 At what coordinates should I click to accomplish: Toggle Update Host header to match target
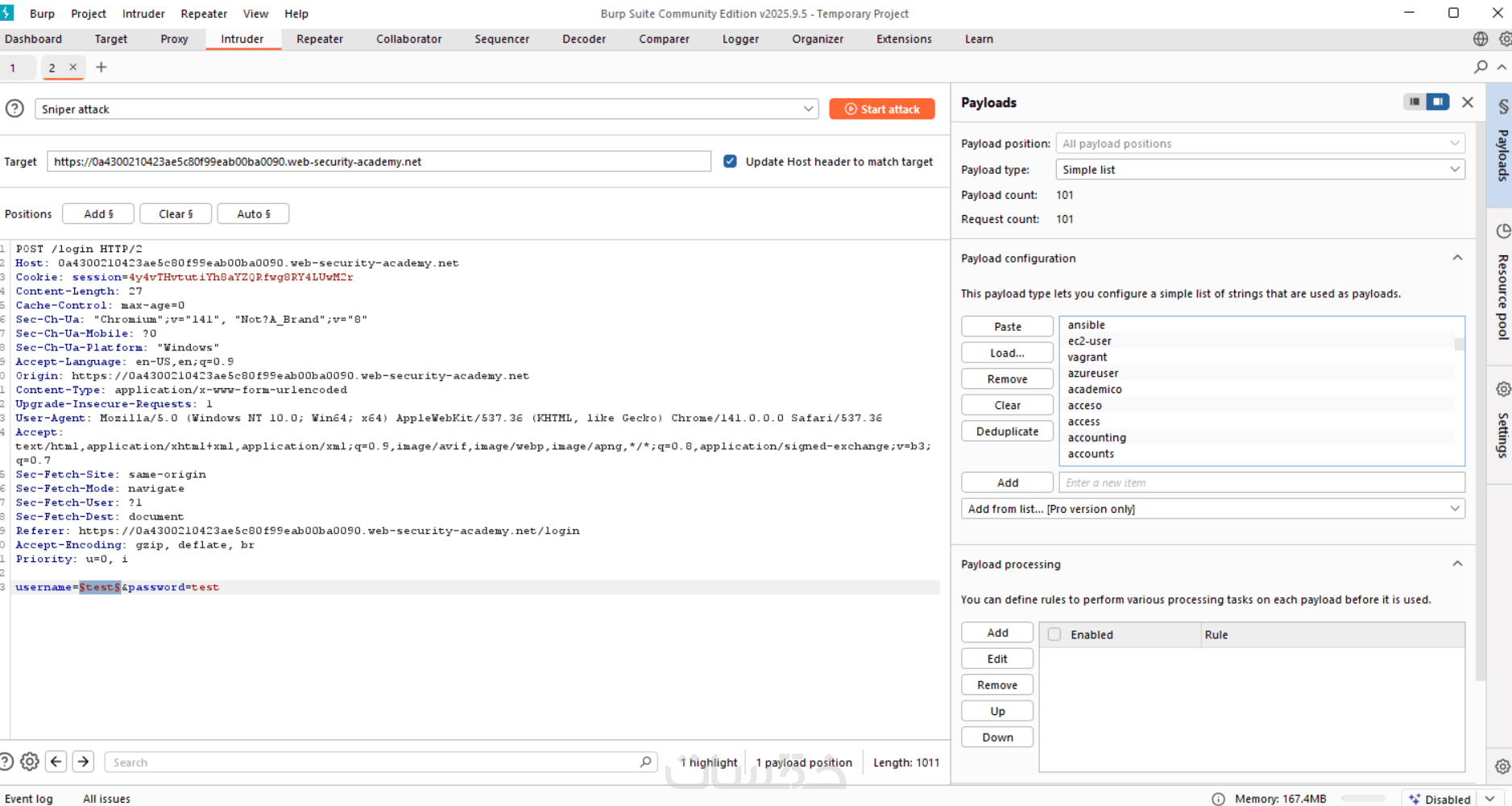click(x=730, y=161)
